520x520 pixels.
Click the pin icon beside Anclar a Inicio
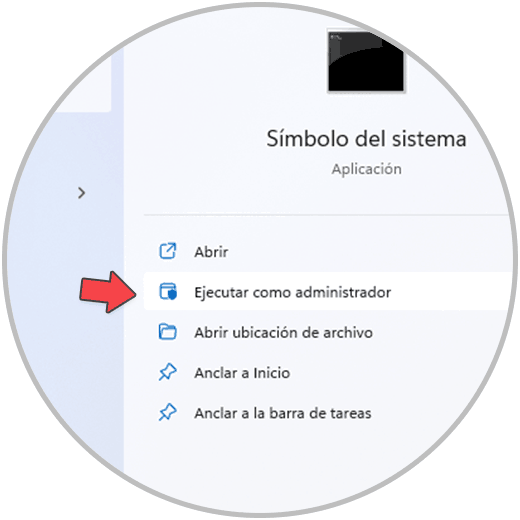[x=167, y=372]
